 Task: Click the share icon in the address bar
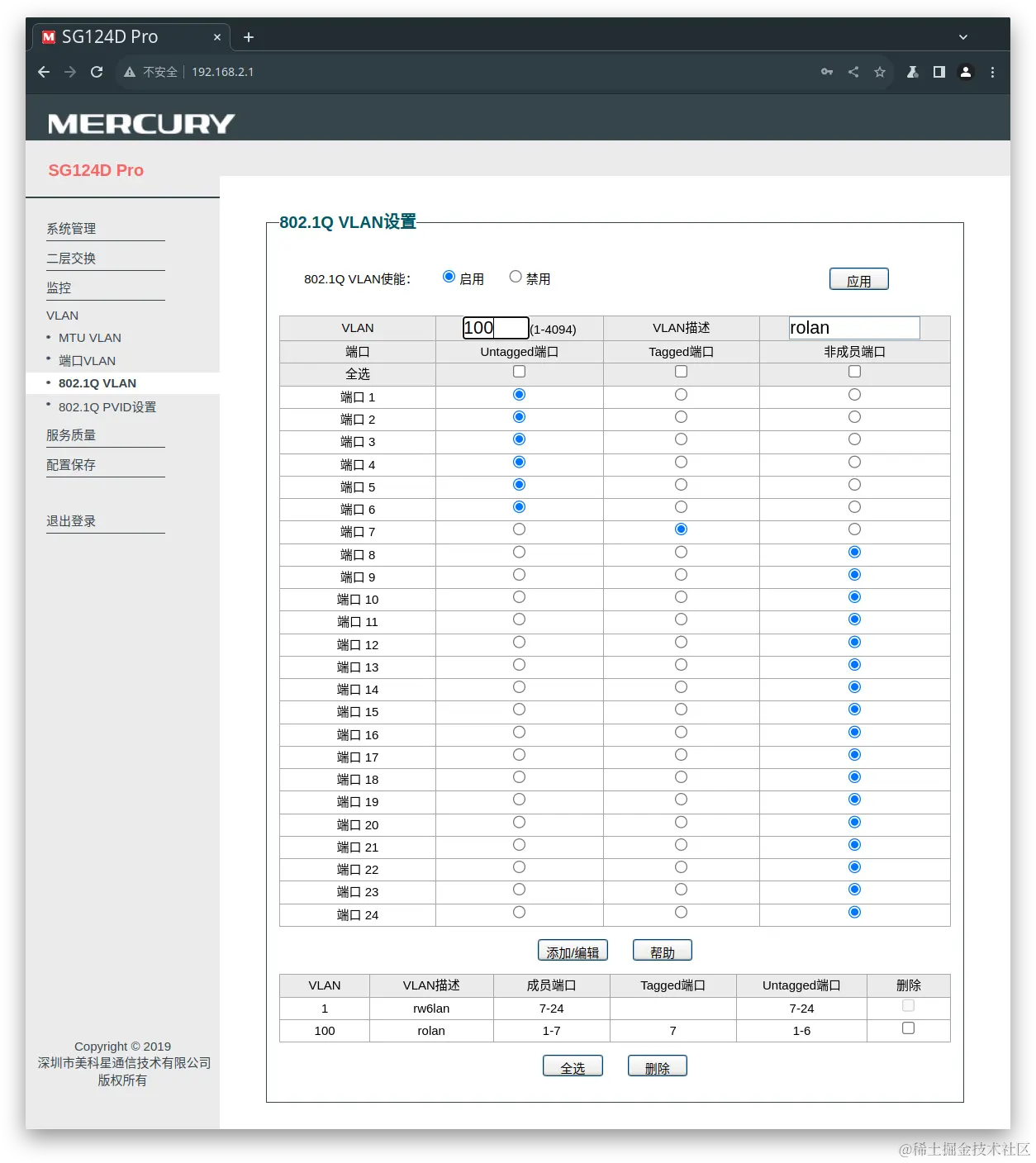click(x=853, y=72)
